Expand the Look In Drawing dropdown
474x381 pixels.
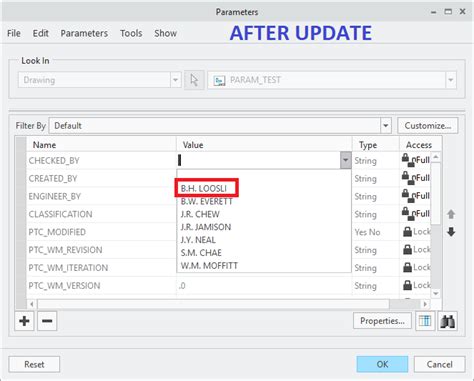pos(175,80)
